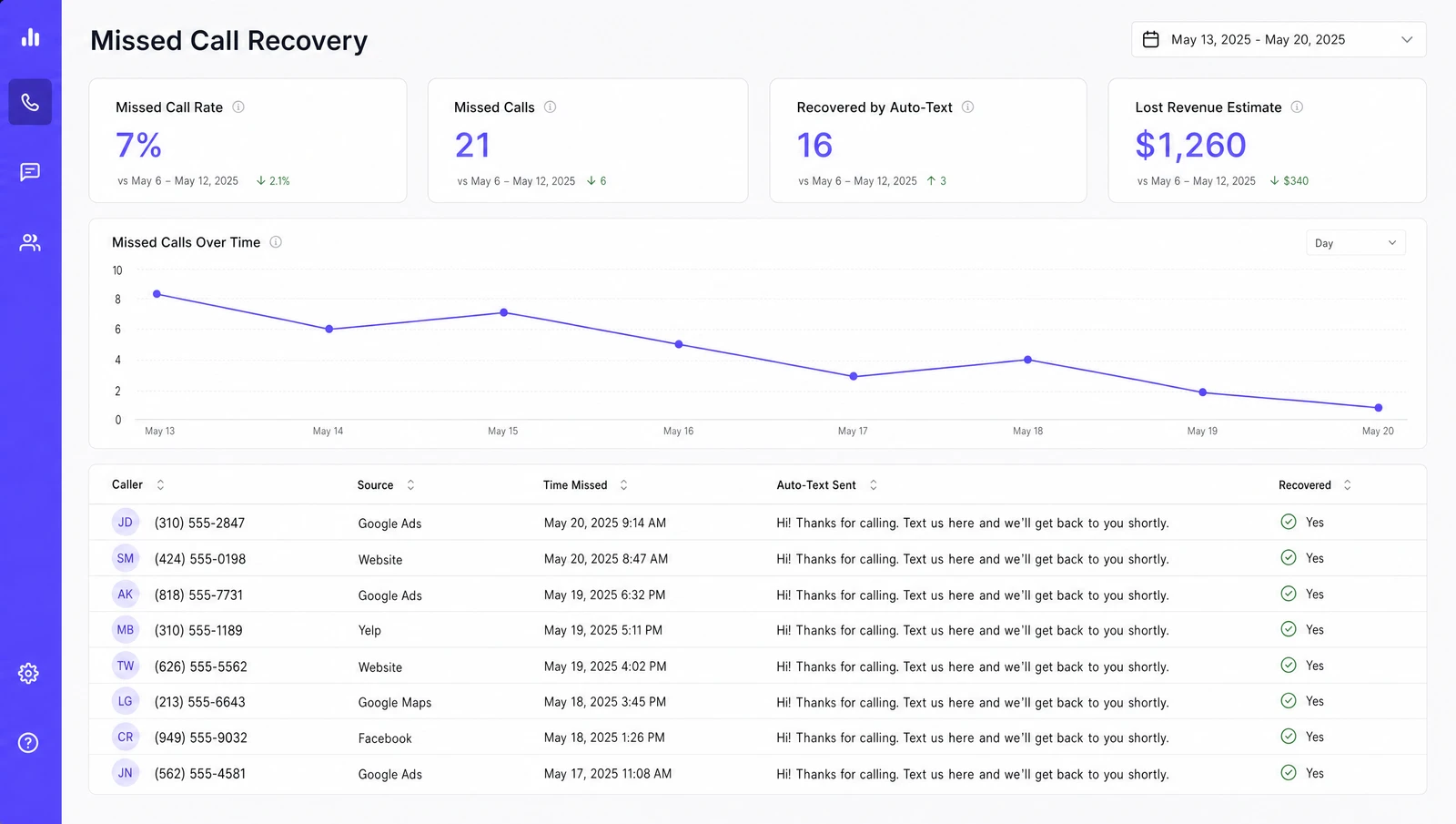Sort table by Recovered column
The height and width of the screenshot is (824, 1456).
(1347, 485)
